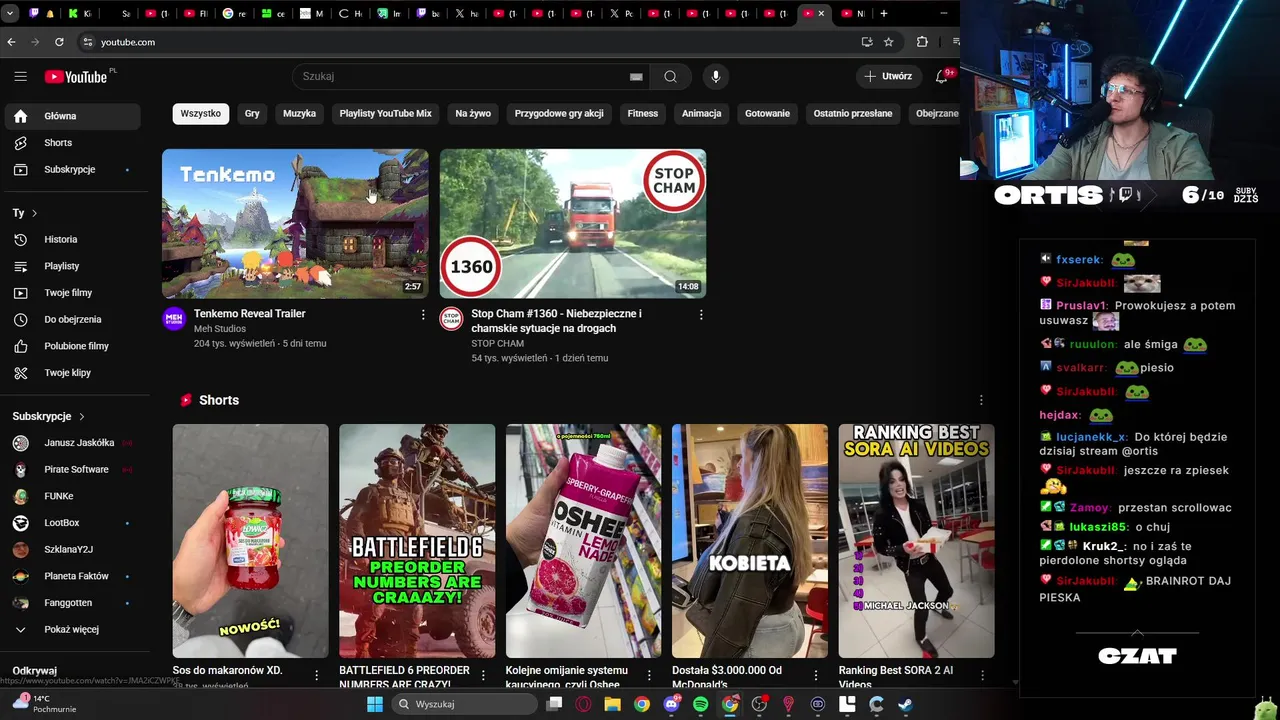Open Janusz Jaskółka channel subscription
This screenshot has width=1280, height=720.
pos(70,442)
